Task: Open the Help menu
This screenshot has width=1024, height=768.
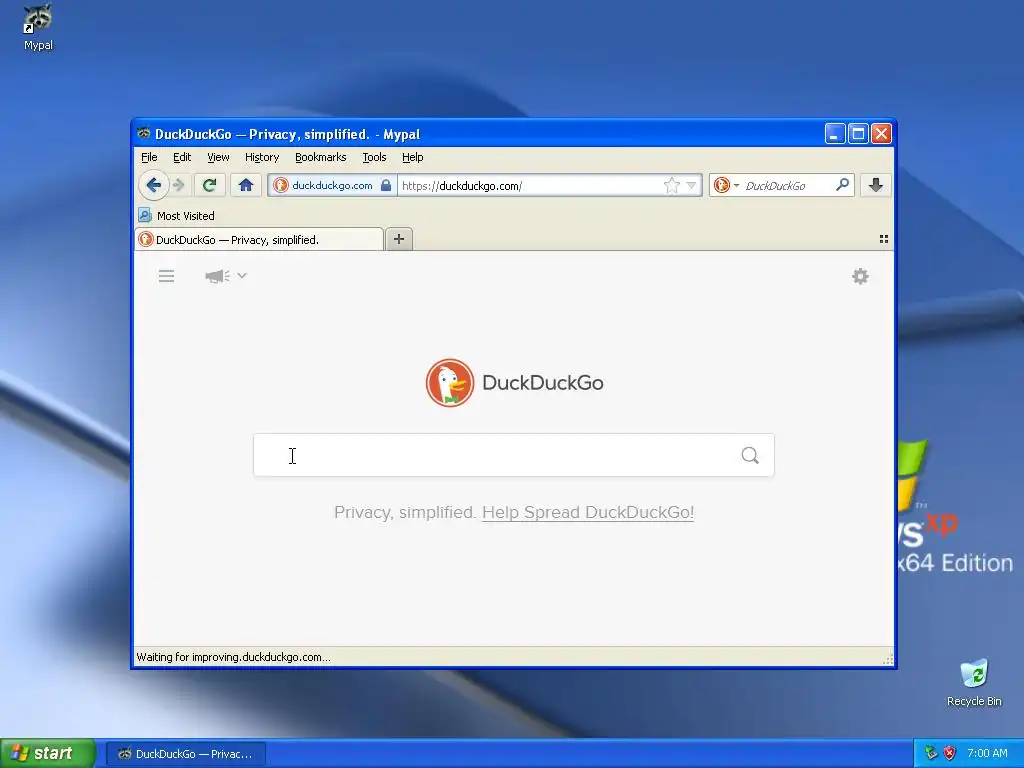Action: (412, 157)
